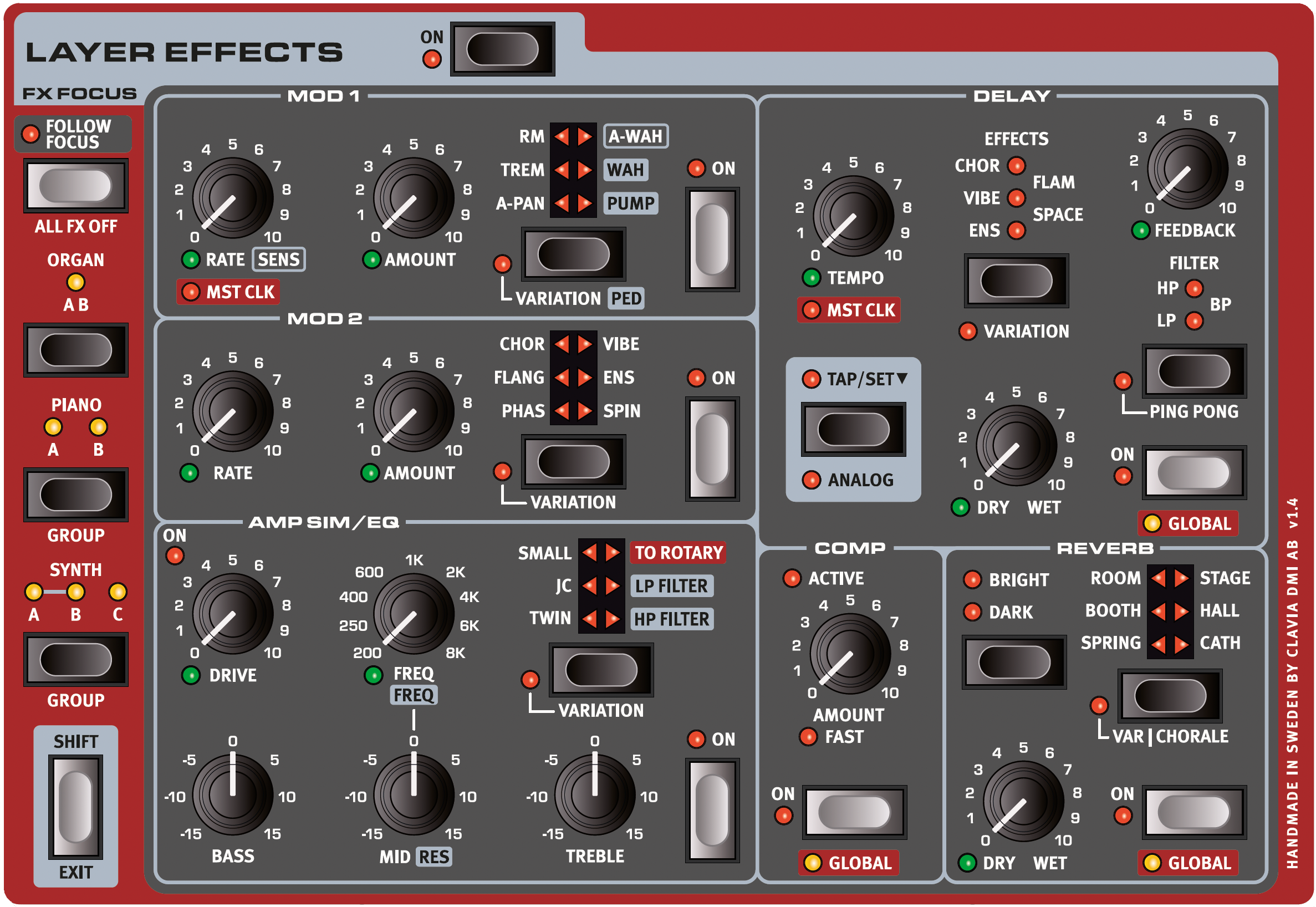Click the Filter LP LED
1316x907 pixels.
pos(1194,320)
